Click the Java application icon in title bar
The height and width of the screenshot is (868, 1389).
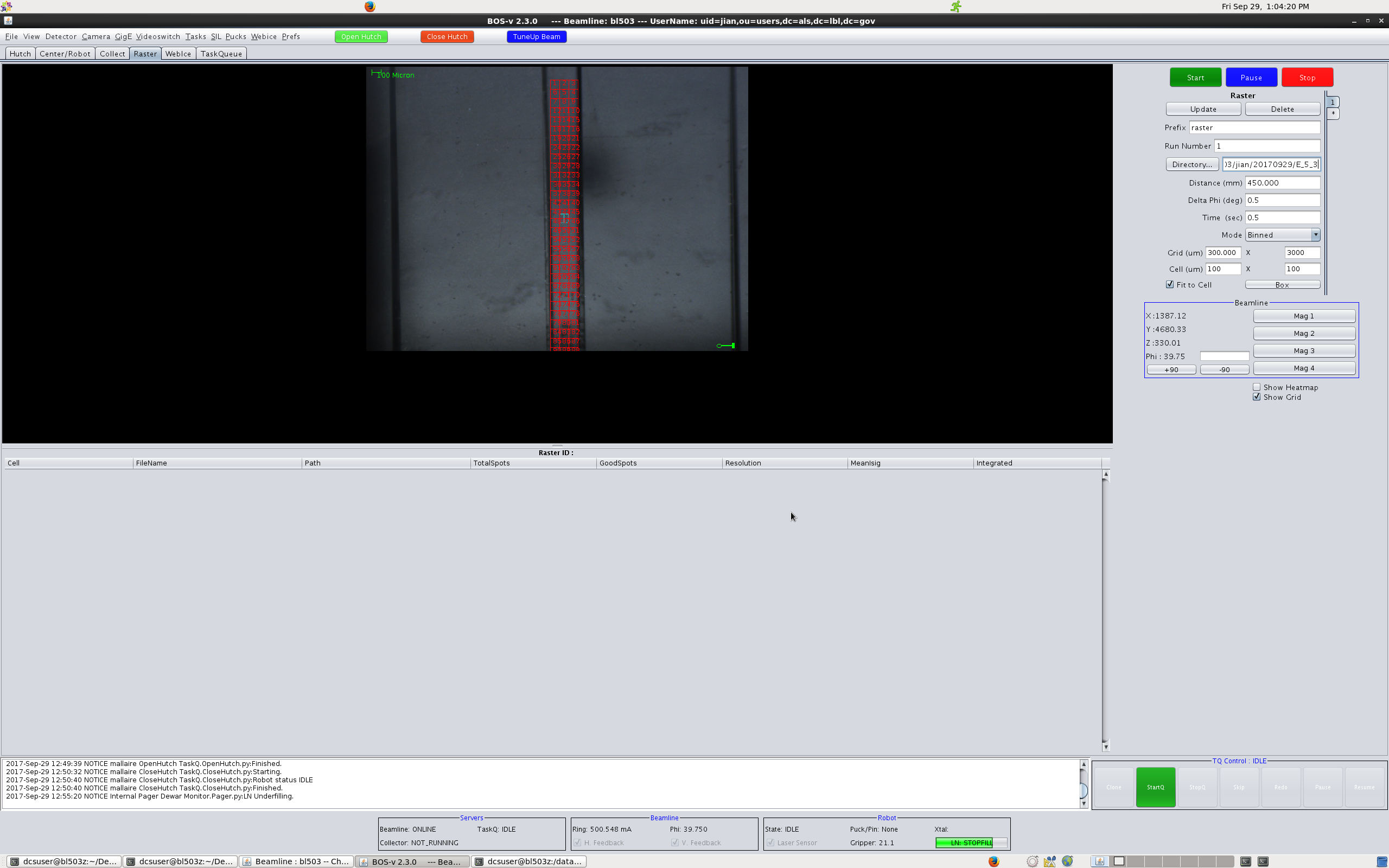coord(8,21)
